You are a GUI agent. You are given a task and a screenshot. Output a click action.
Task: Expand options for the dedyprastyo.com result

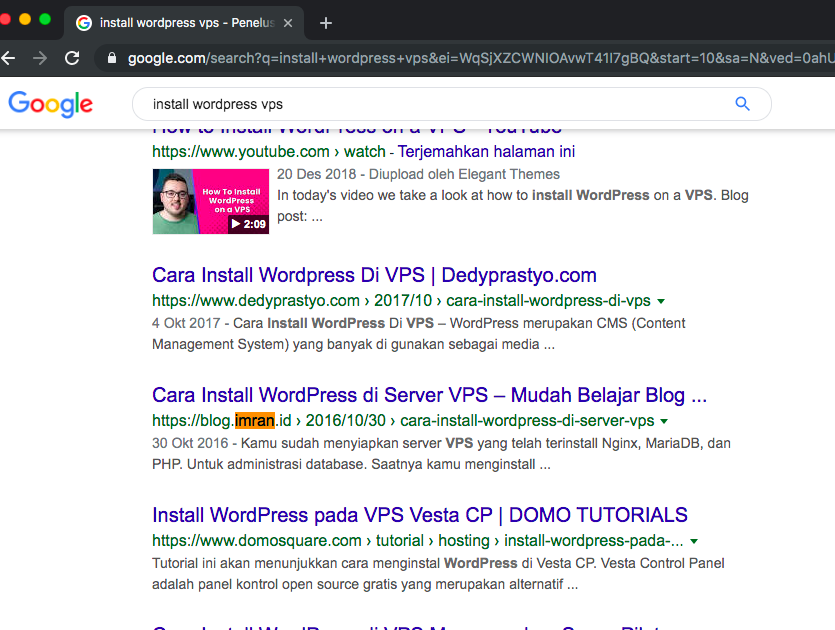(660, 300)
